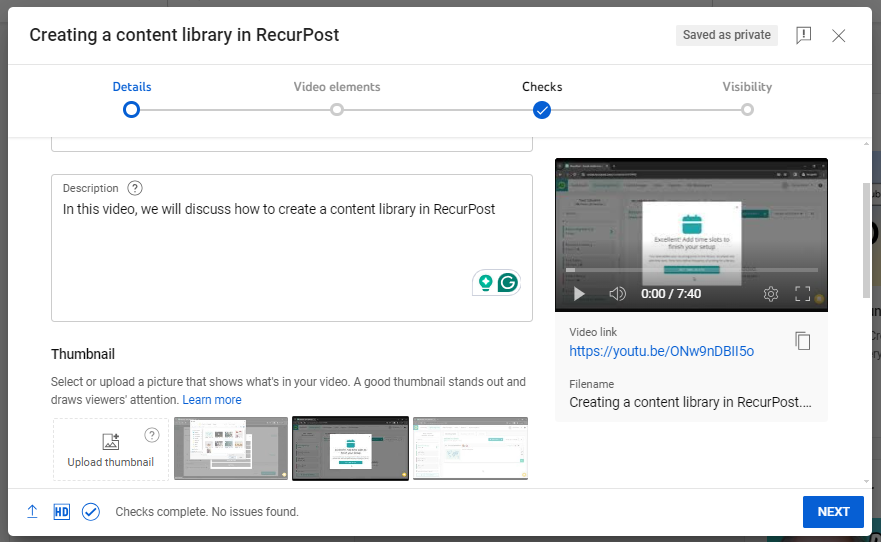This screenshot has width=881, height=542.
Task: Select the first auto-generated thumbnail
Action: [231, 448]
